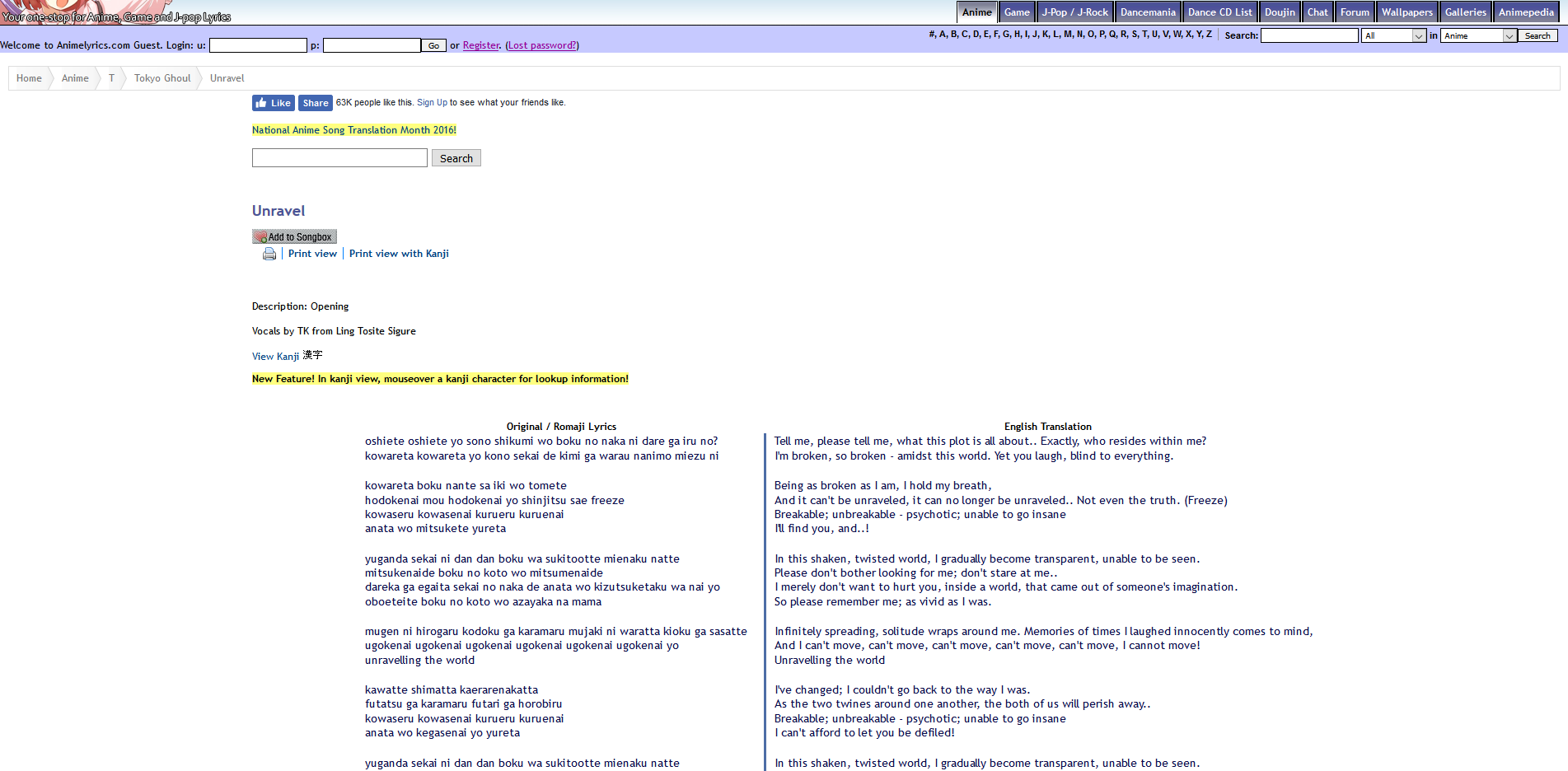This screenshot has width=1568, height=771.
Task: Open the letter T index link
Action: (1144, 35)
